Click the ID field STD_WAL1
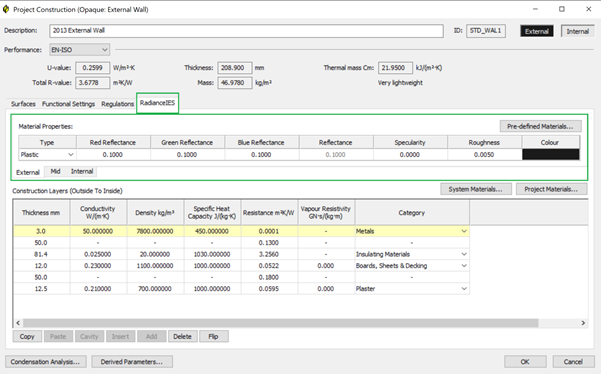 pos(486,31)
